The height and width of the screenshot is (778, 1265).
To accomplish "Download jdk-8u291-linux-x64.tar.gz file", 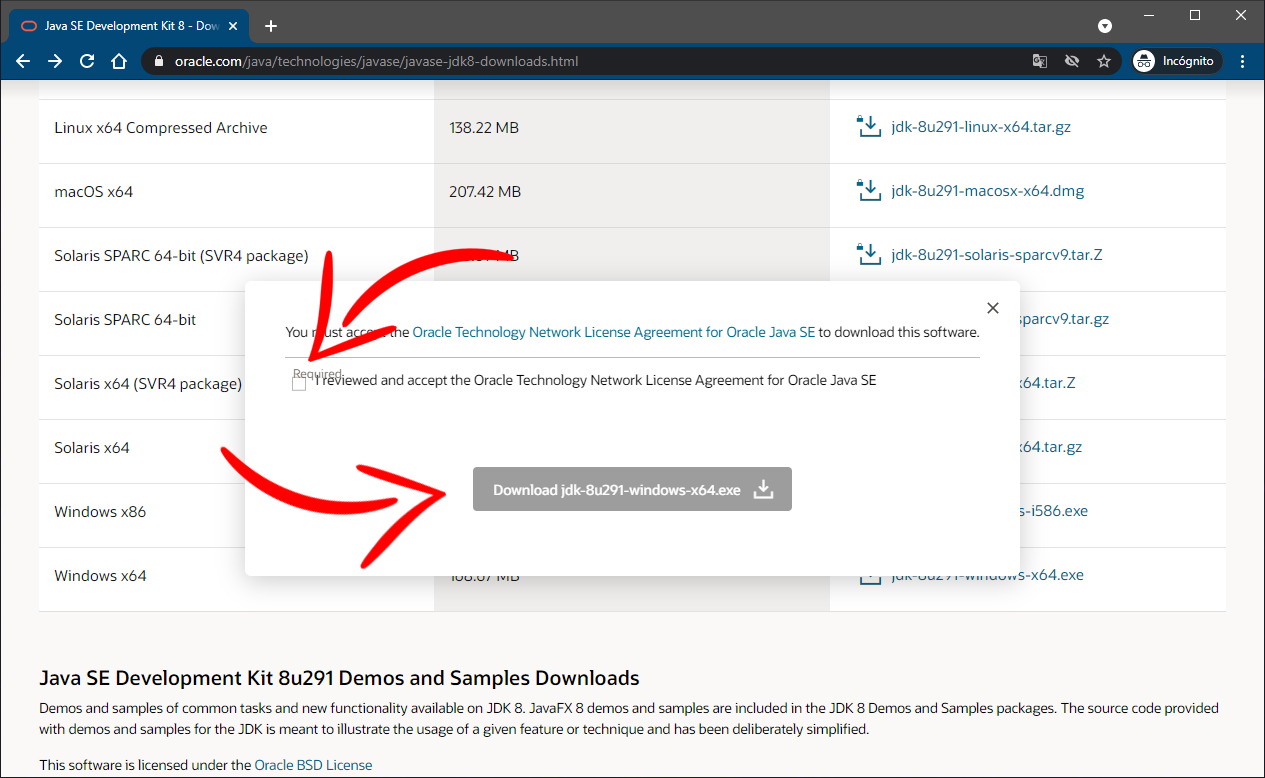I will [981, 127].
